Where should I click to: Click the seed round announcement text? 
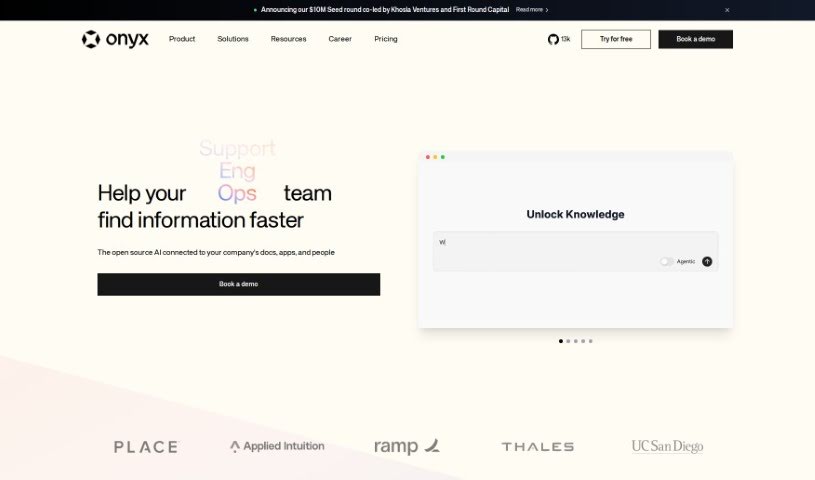coord(385,10)
